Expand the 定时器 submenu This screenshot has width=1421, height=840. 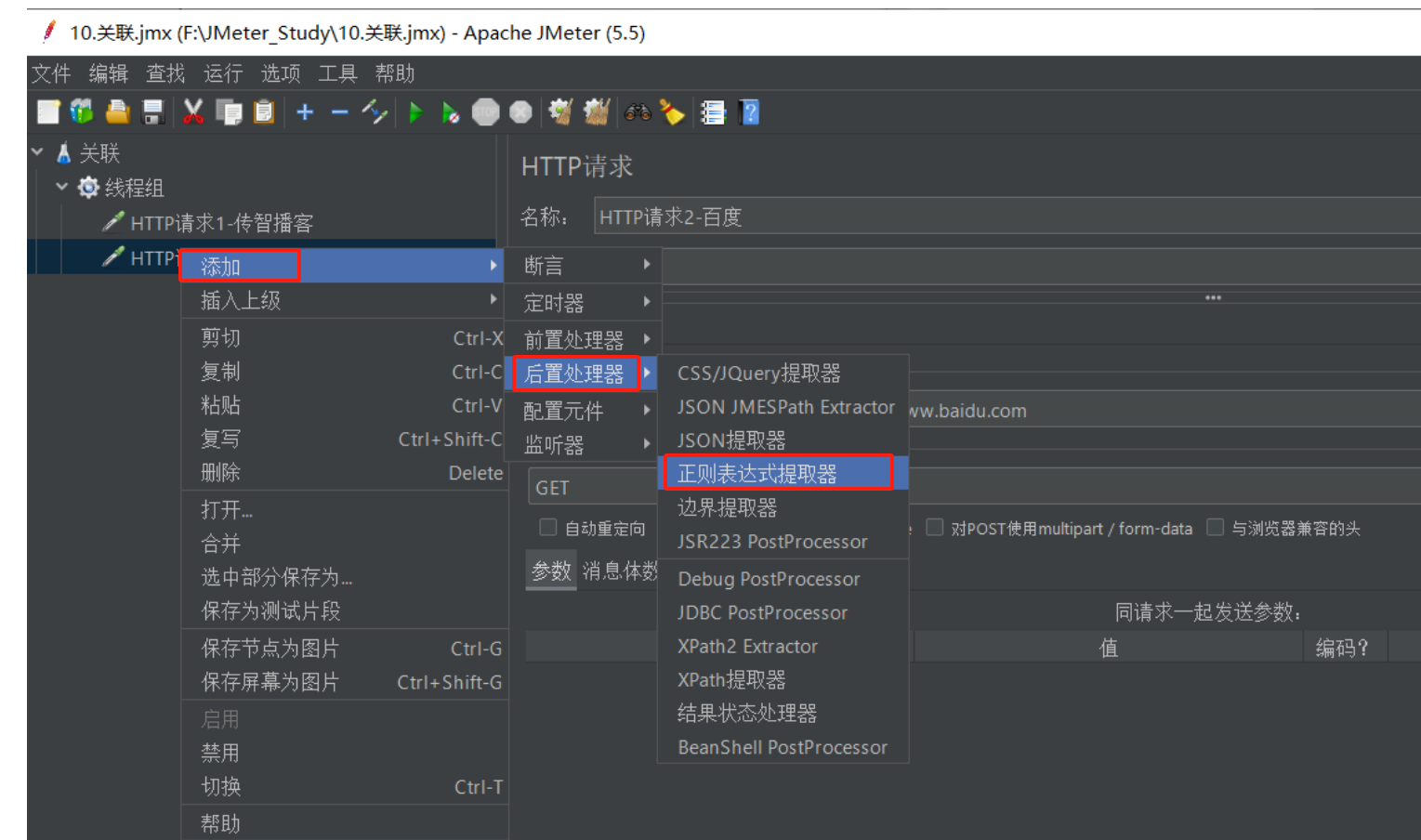coord(583,302)
